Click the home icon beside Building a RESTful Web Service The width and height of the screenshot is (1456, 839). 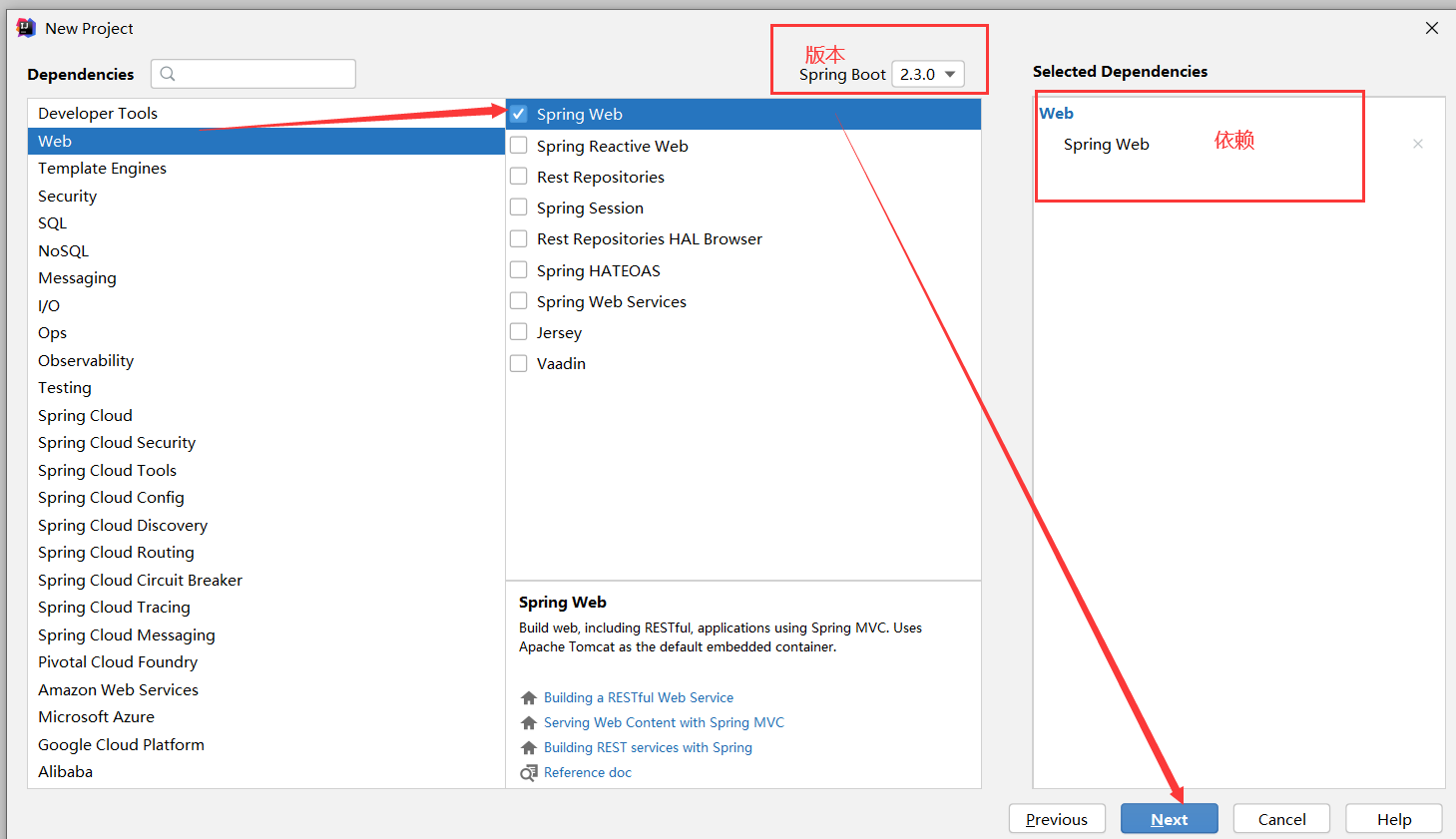tap(529, 698)
